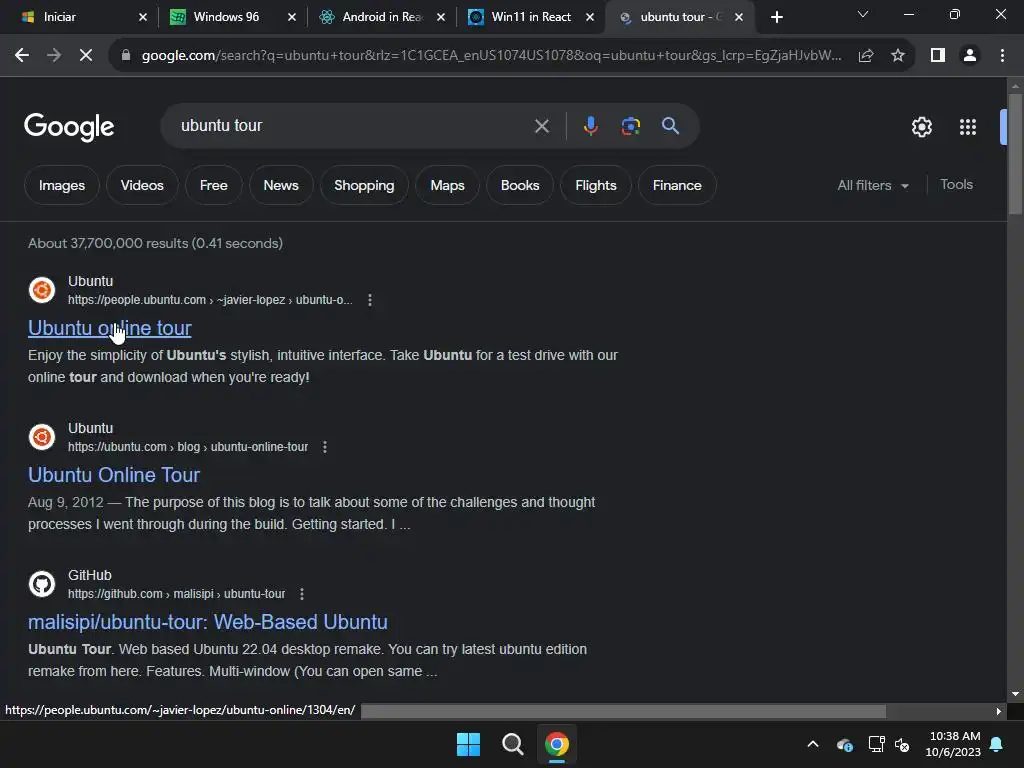Open the clock and date panel
The width and height of the screenshot is (1024, 768).
[953, 744]
